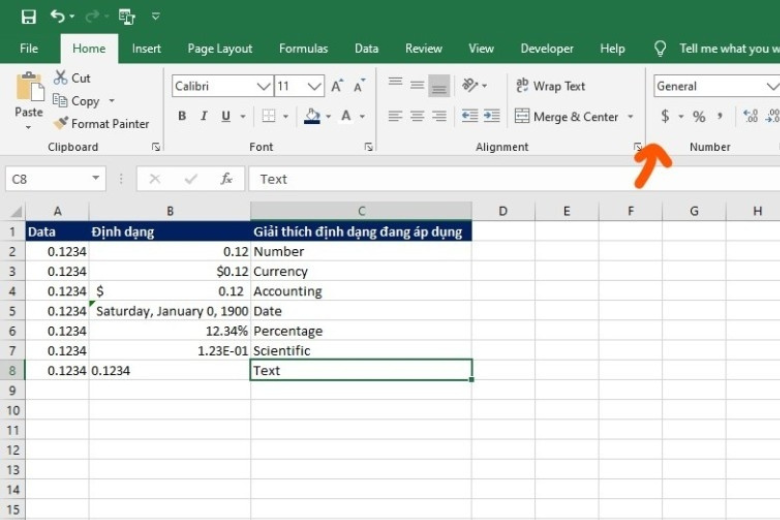Click the Insert Function fx icon

click(226, 179)
